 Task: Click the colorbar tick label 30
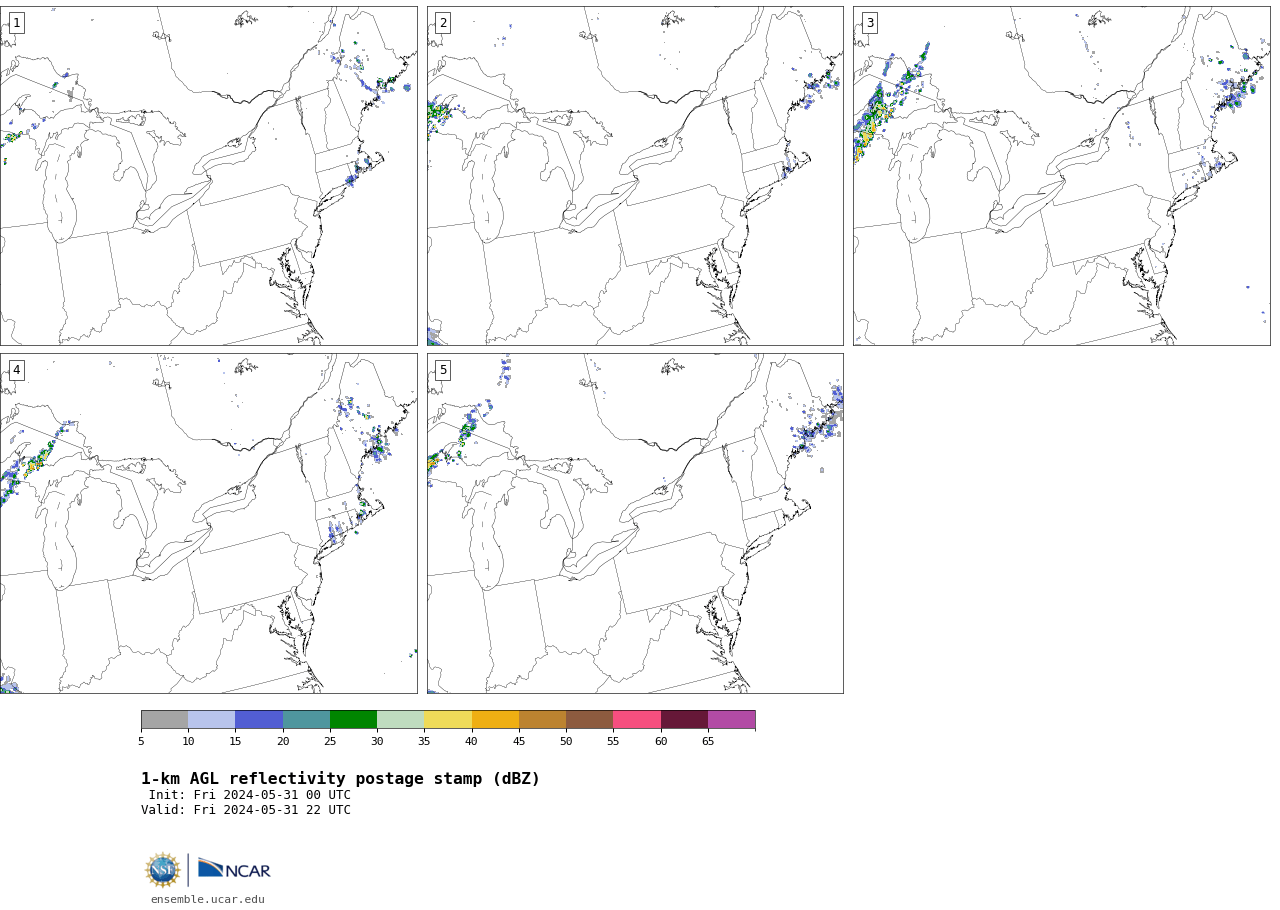pos(377,741)
